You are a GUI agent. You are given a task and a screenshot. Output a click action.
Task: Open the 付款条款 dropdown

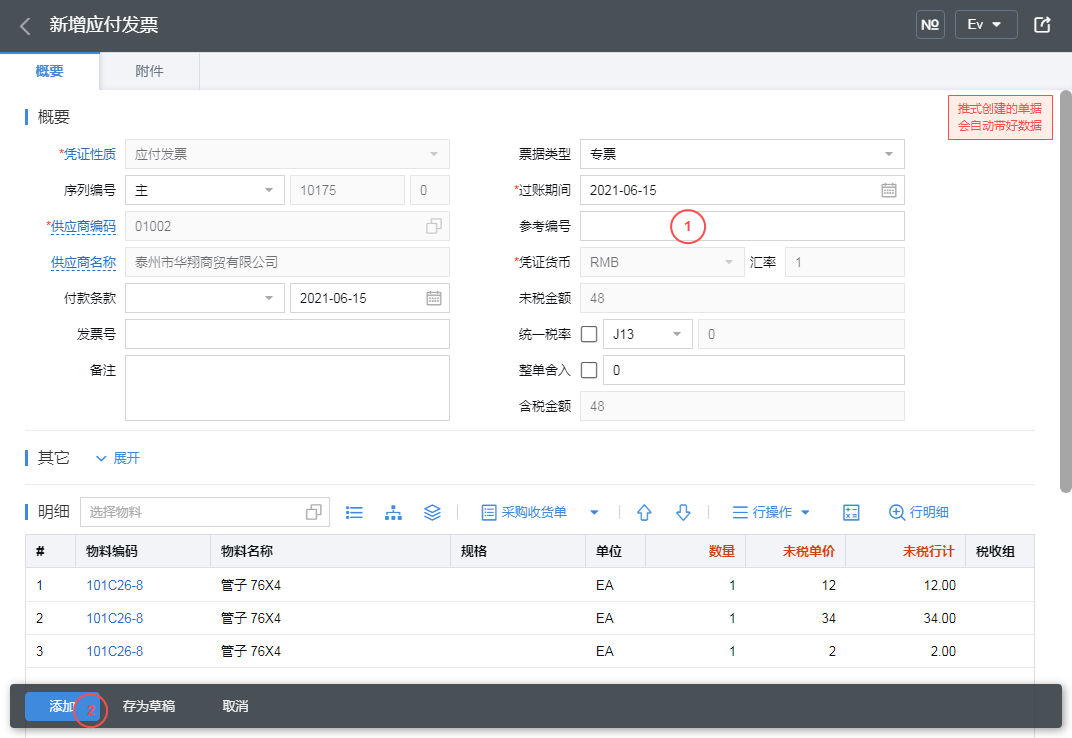(x=204, y=298)
